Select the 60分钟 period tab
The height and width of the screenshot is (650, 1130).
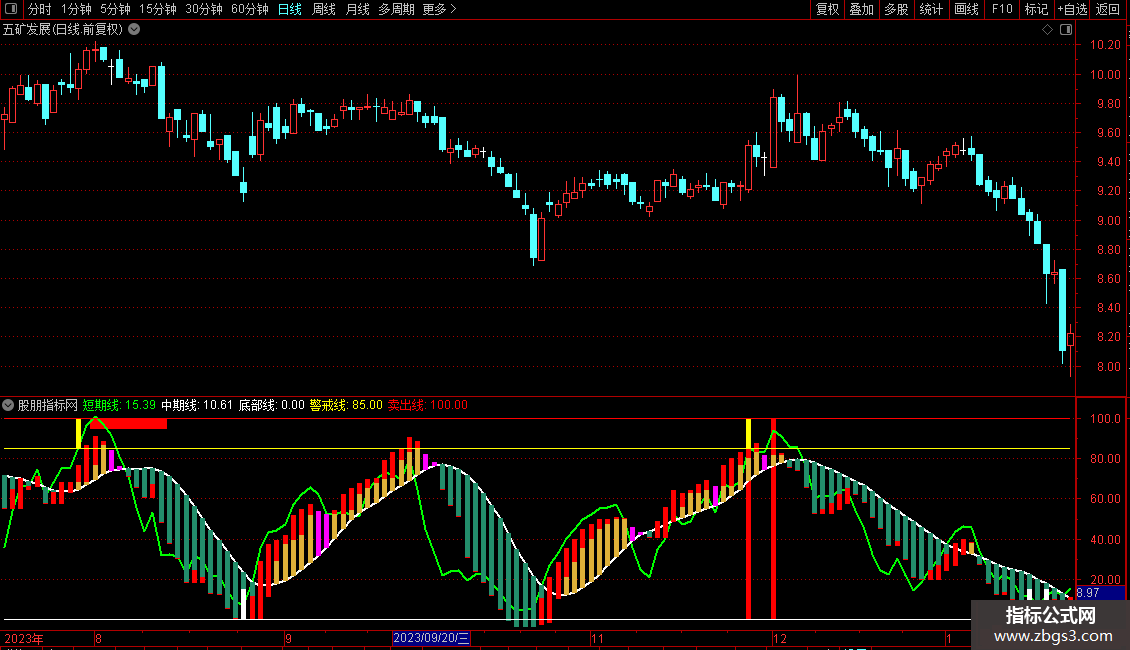[x=249, y=9]
